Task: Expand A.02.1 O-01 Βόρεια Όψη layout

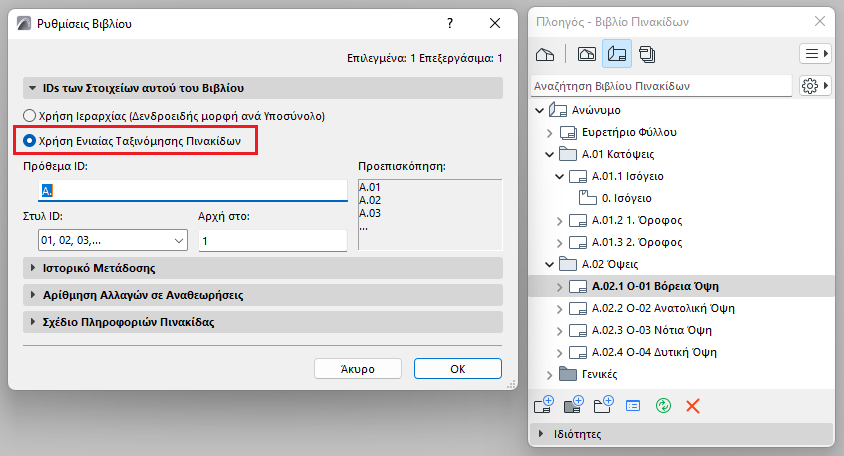Action: (559, 287)
